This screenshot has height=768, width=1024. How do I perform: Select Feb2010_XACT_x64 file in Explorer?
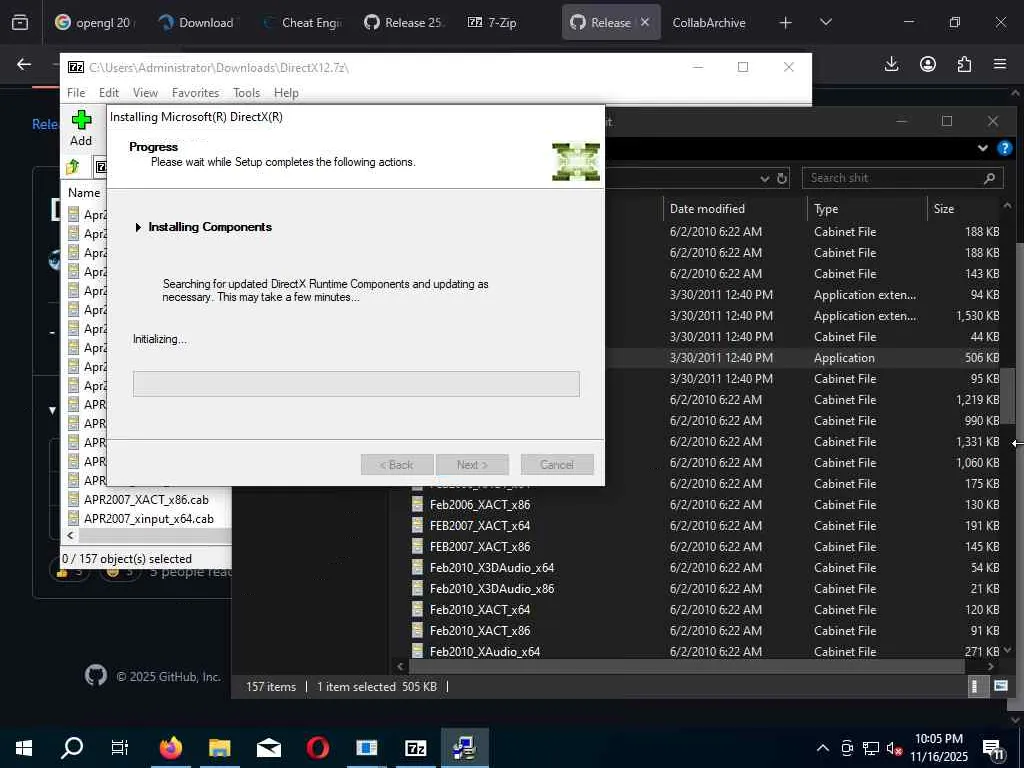(x=479, y=609)
